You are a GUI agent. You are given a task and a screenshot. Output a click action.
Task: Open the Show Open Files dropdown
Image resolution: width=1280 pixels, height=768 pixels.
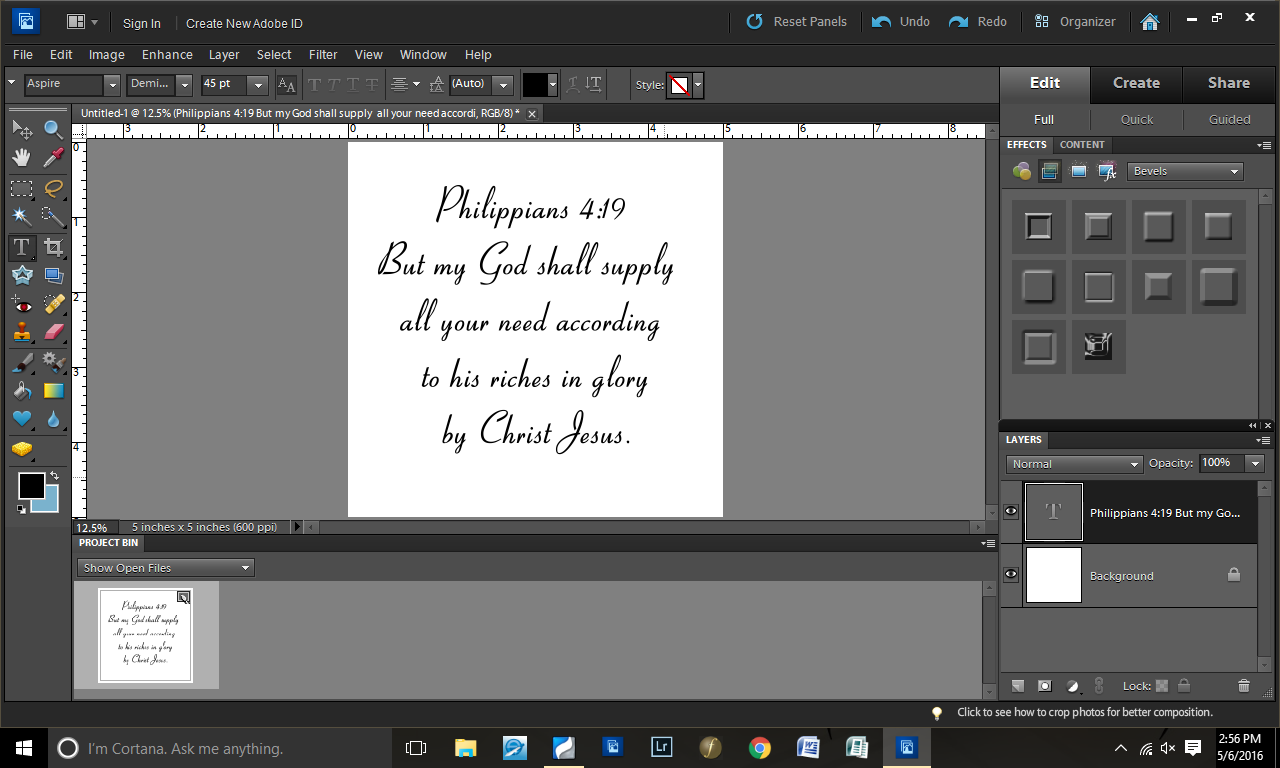click(x=164, y=567)
